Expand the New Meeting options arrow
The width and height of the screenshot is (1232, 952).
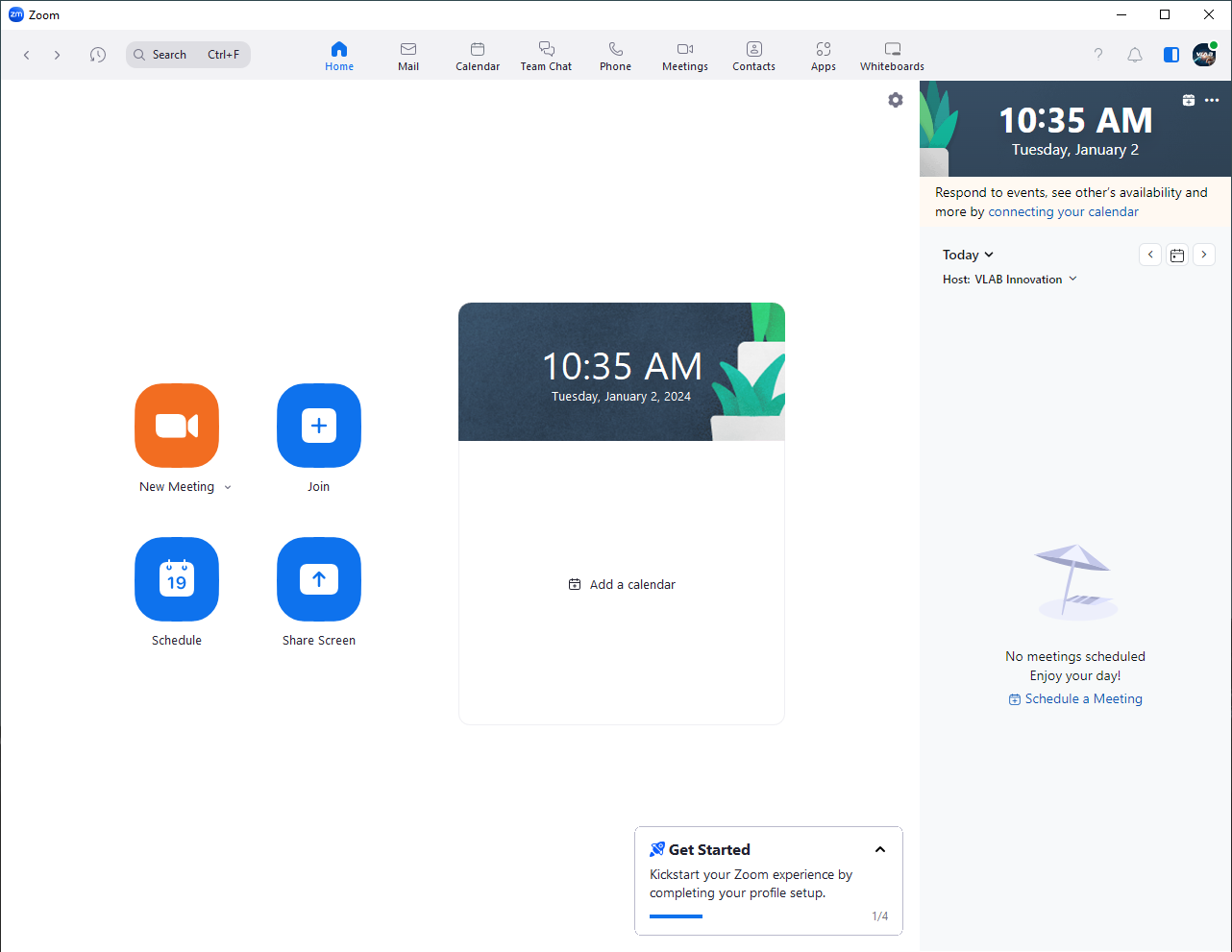(228, 488)
